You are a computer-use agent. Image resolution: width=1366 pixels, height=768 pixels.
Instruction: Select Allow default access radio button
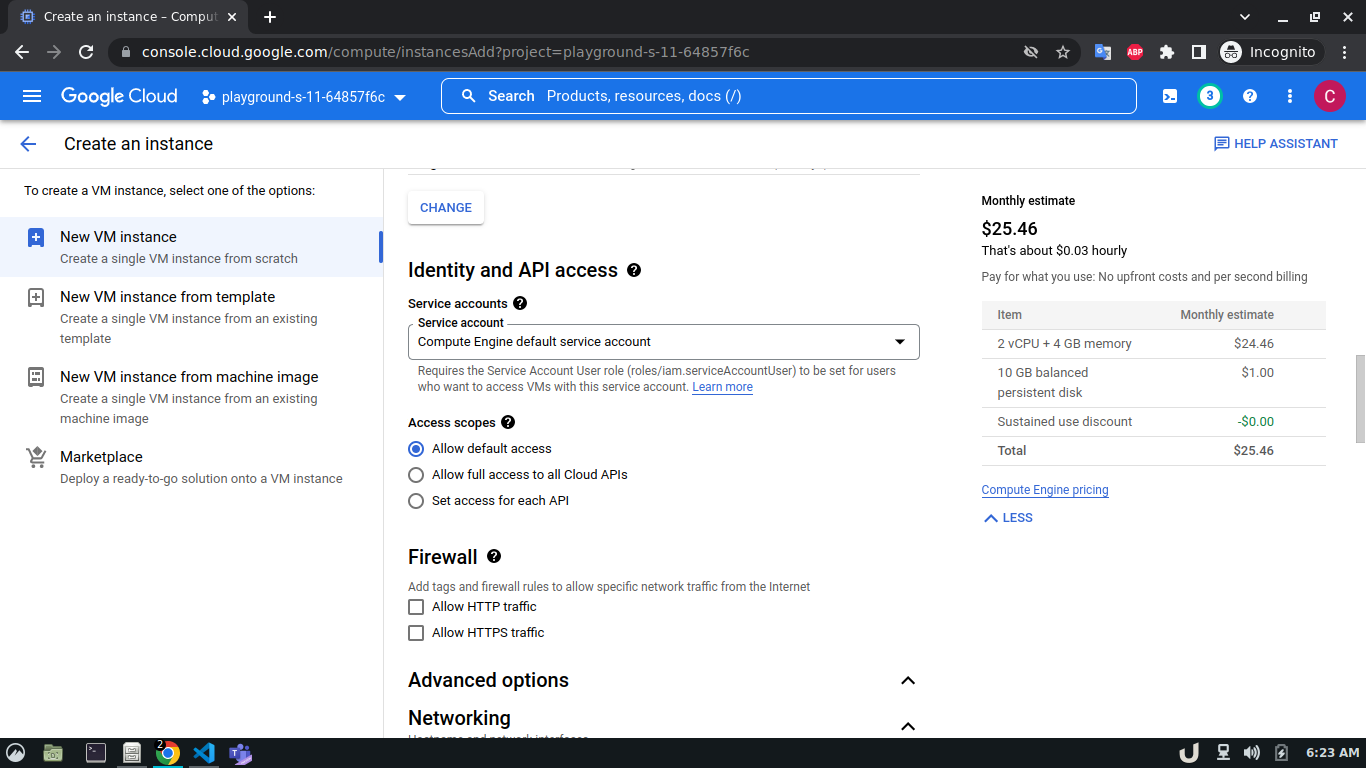coord(416,449)
